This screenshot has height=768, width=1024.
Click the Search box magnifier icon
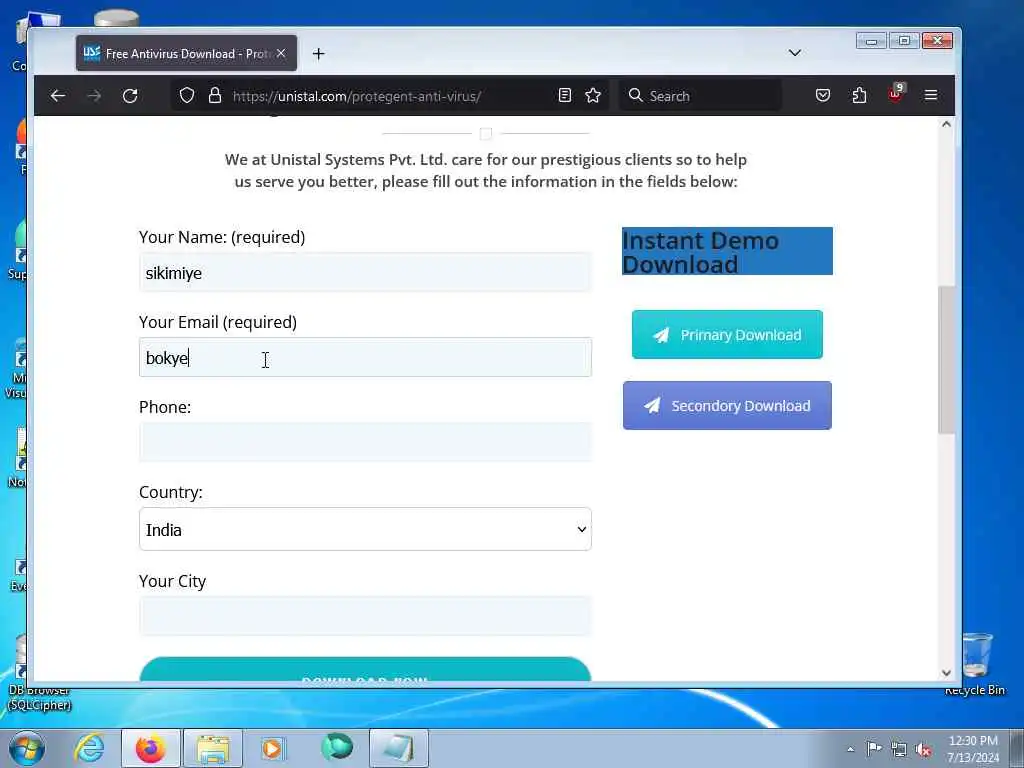pyautogui.click(x=635, y=96)
